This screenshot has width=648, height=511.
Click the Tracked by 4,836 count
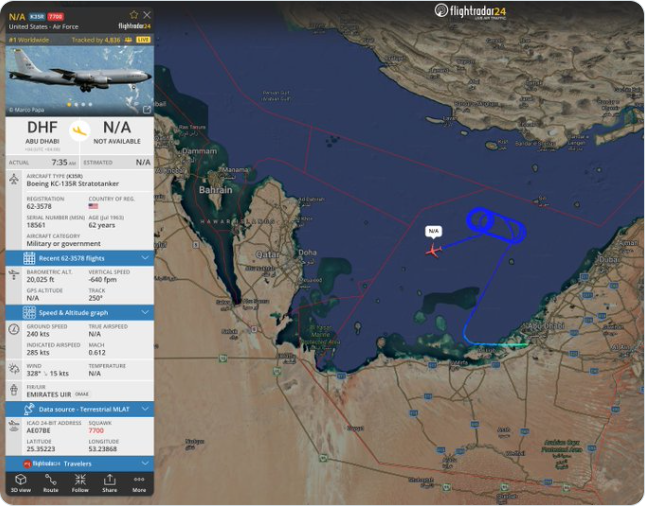(96, 40)
